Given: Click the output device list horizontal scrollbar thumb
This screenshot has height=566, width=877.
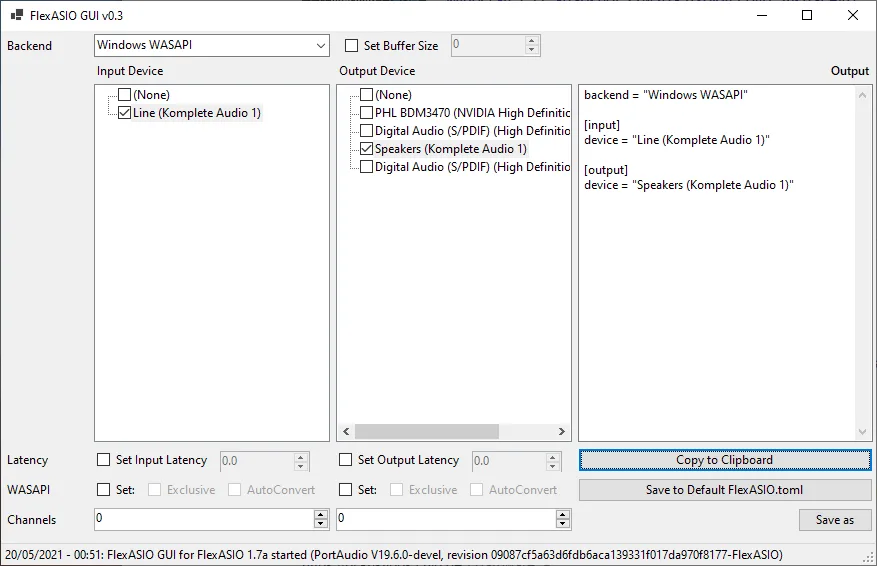Looking at the screenshot, I should (426, 431).
